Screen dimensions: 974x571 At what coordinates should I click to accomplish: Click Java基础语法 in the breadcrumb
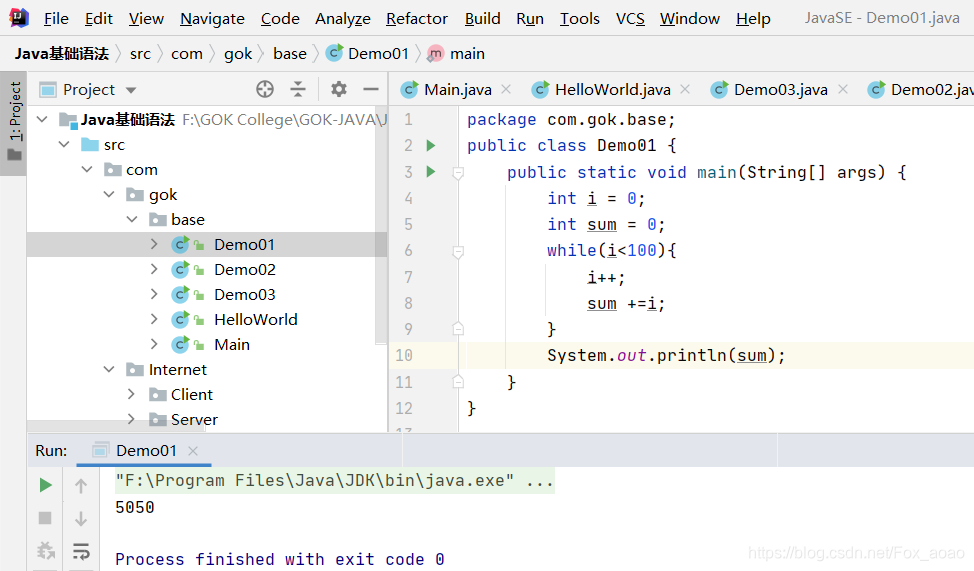click(x=62, y=54)
